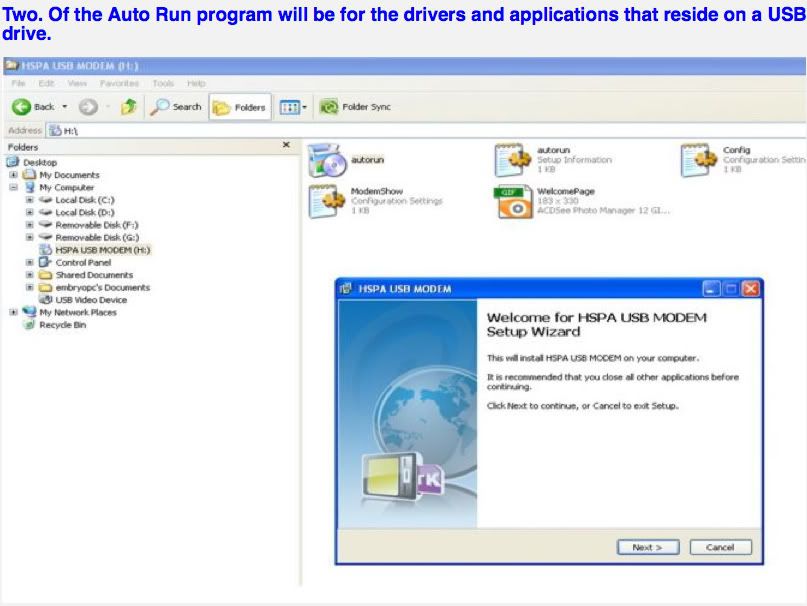This screenshot has height=606, width=807.
Task: Select embryopc's Documents in tree
Action: point(95,287)
